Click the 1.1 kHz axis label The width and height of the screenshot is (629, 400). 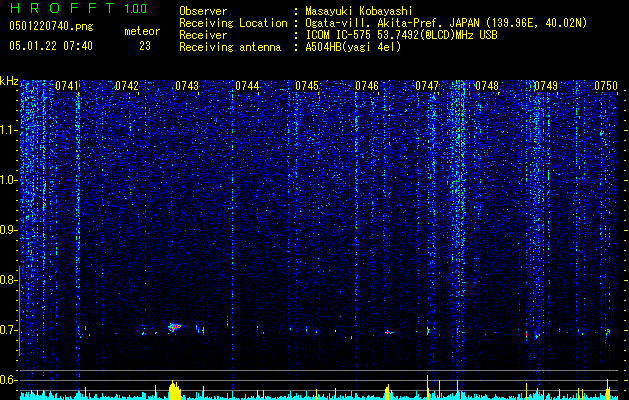coord(9,130)
